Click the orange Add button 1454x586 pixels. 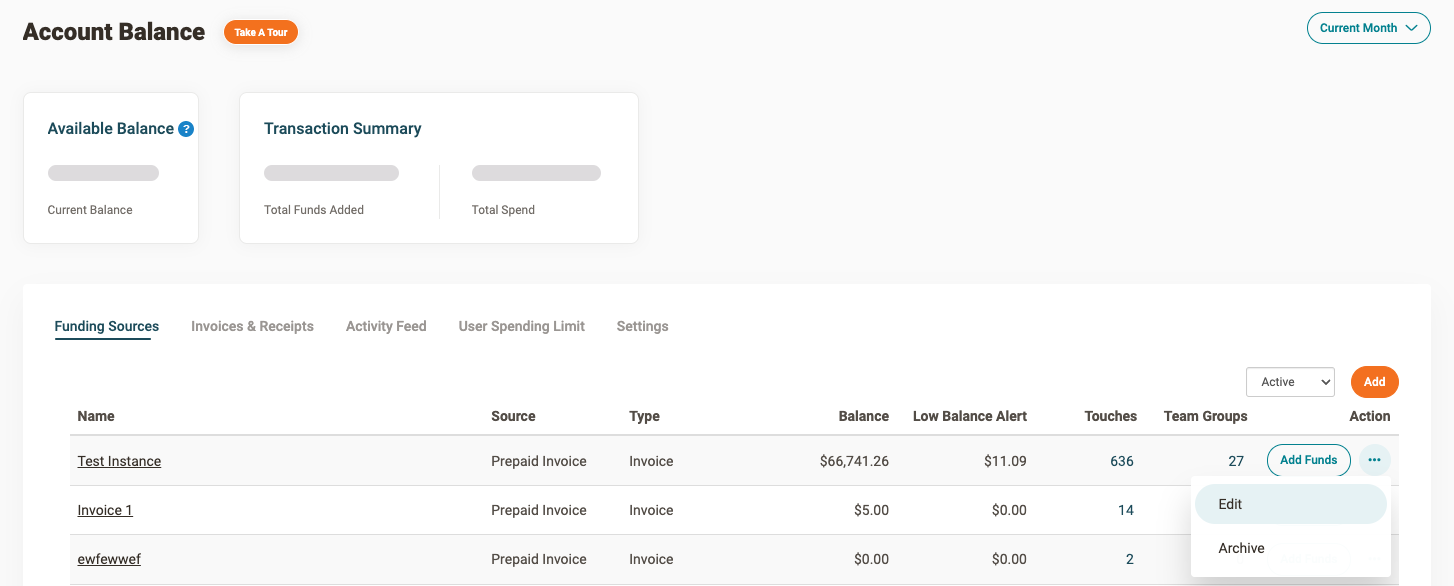point(1374,382)
